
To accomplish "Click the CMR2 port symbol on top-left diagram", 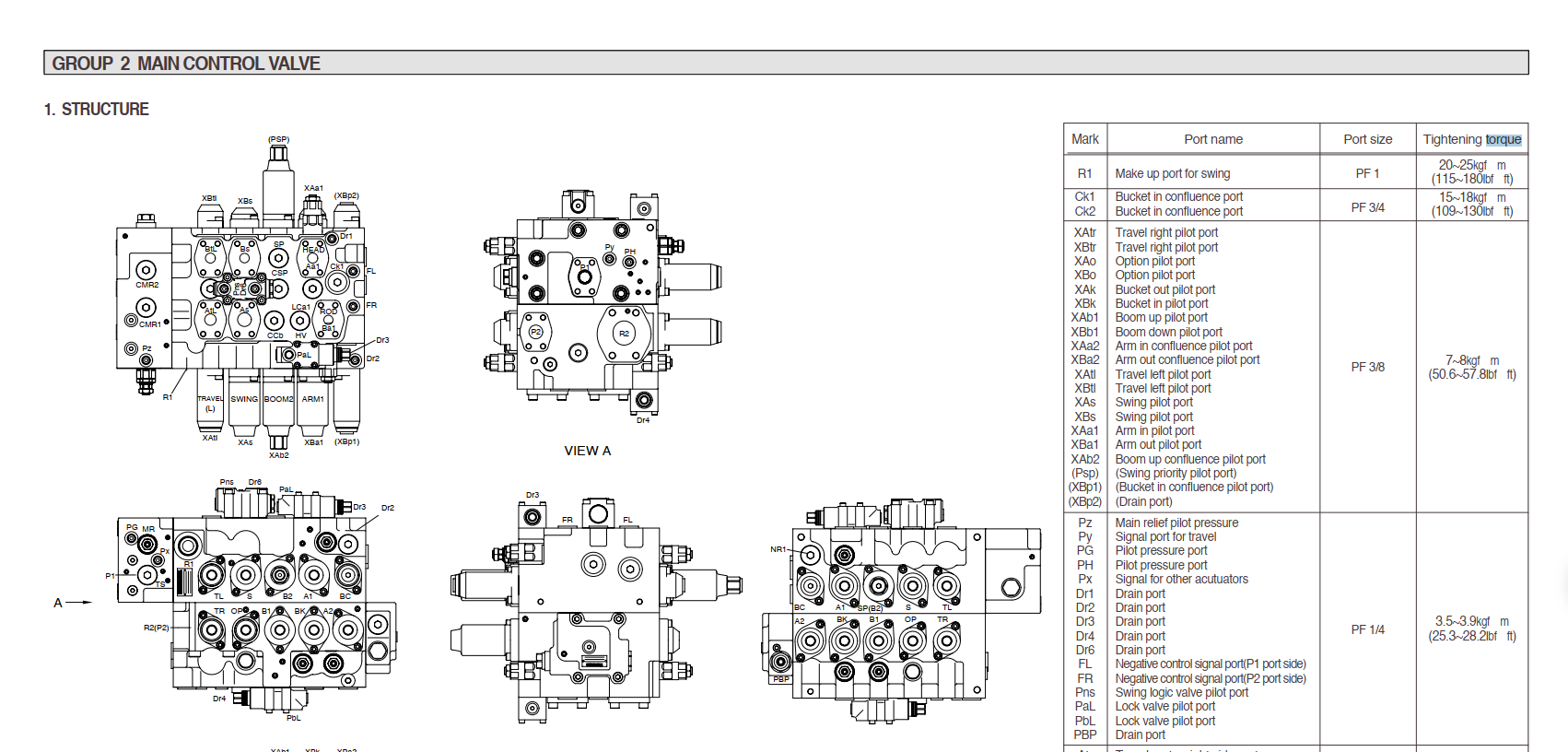I will point(146,270).
